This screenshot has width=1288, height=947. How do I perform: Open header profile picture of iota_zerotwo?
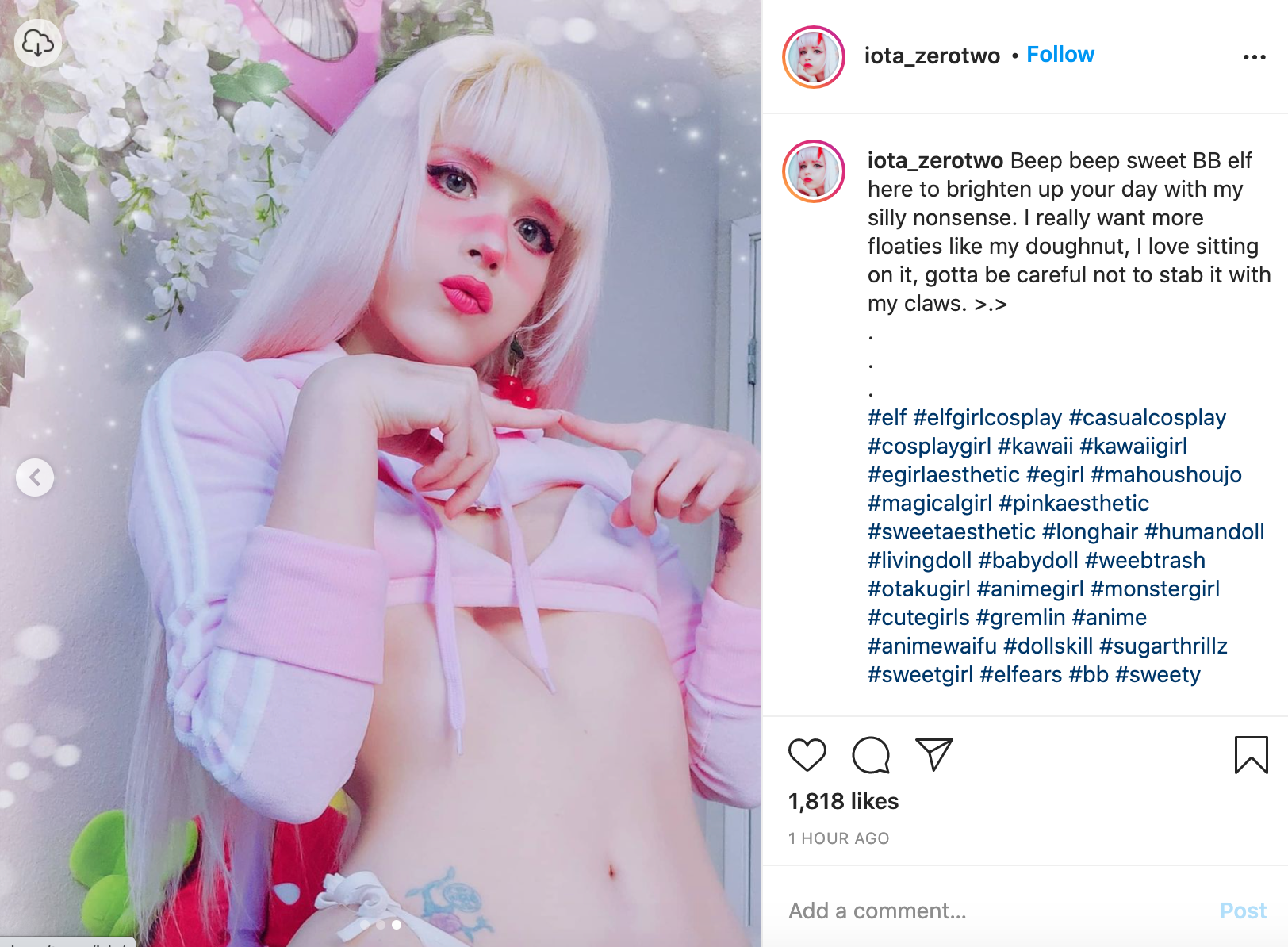coord(814,57)
